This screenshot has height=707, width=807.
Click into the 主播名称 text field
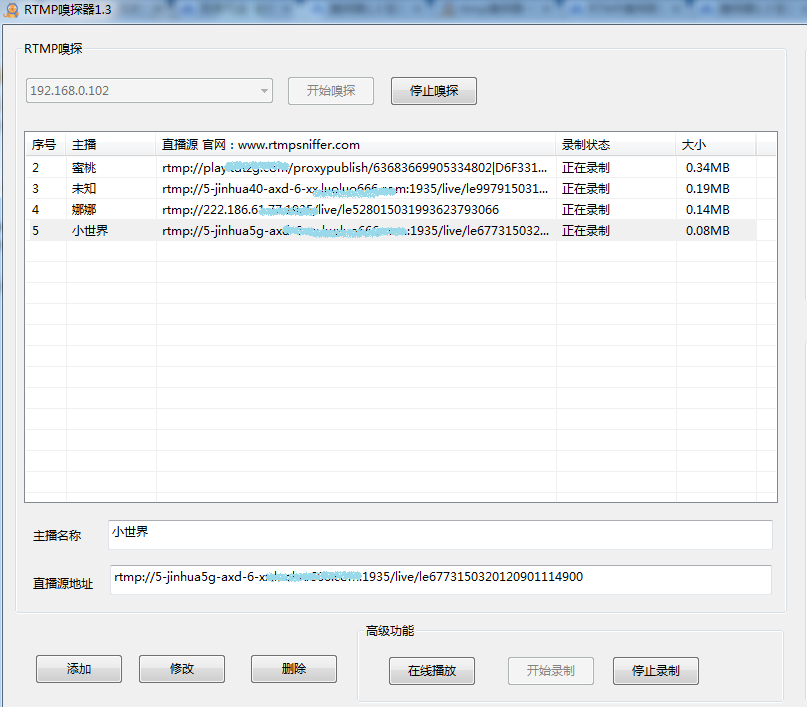[x=440, y=534]
